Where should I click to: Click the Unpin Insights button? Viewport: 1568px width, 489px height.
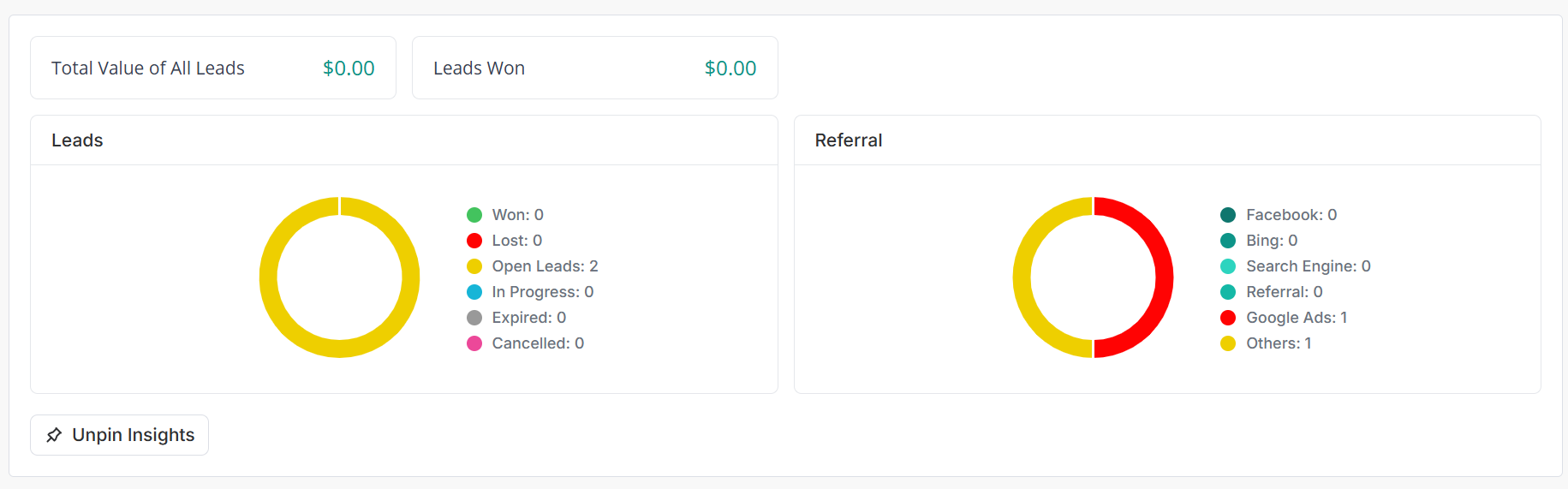[x=120, y=435]
